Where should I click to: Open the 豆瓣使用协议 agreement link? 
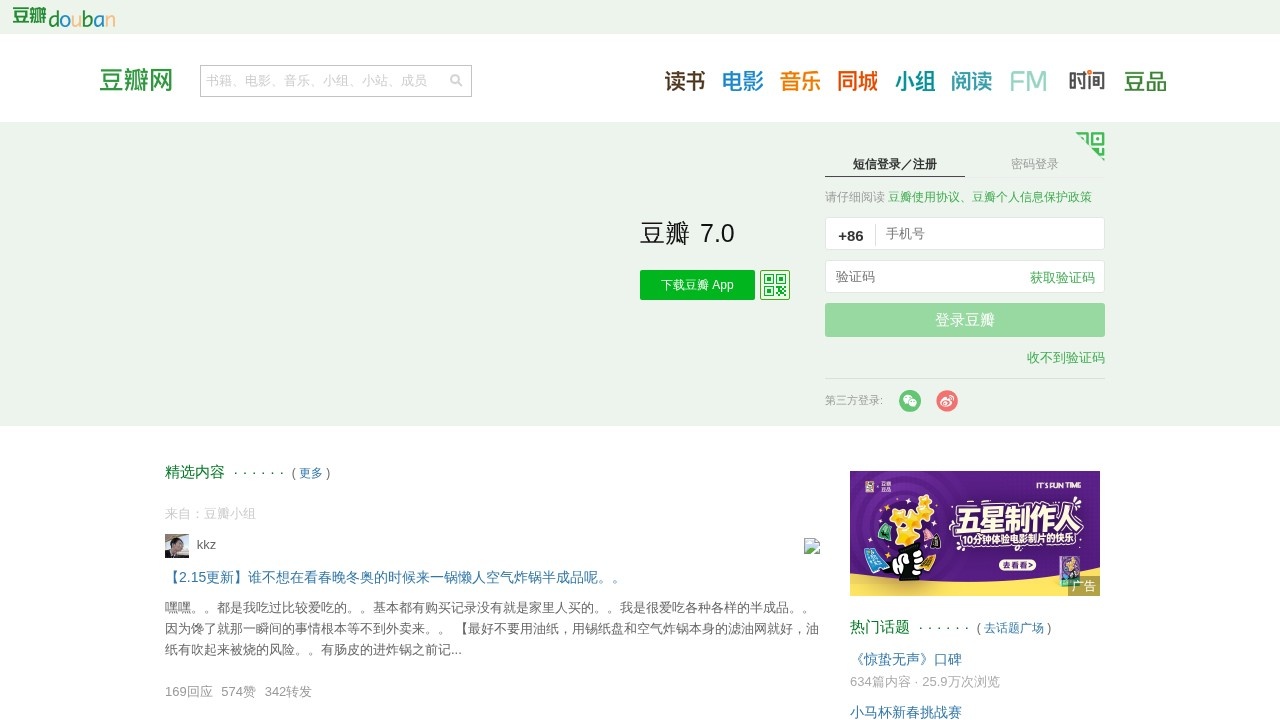click(x=922, y=197)
